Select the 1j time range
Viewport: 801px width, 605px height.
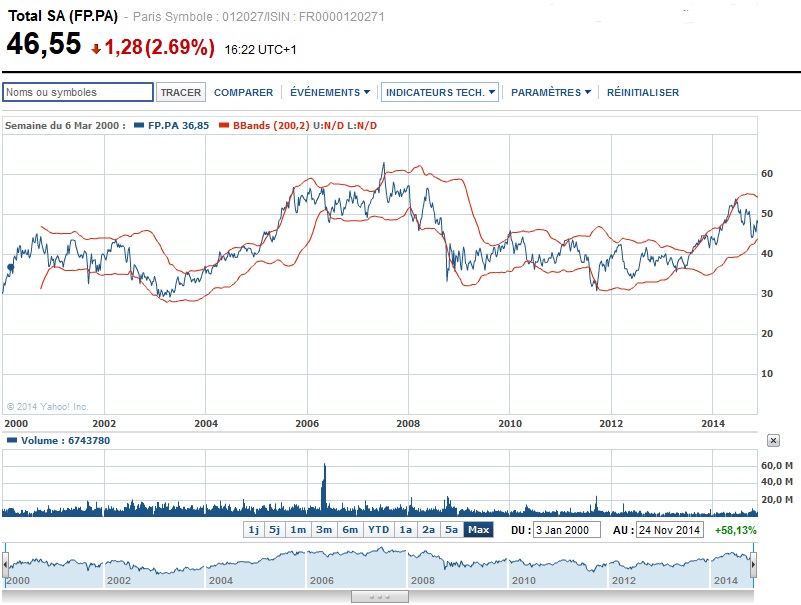[x=254, y=530]
